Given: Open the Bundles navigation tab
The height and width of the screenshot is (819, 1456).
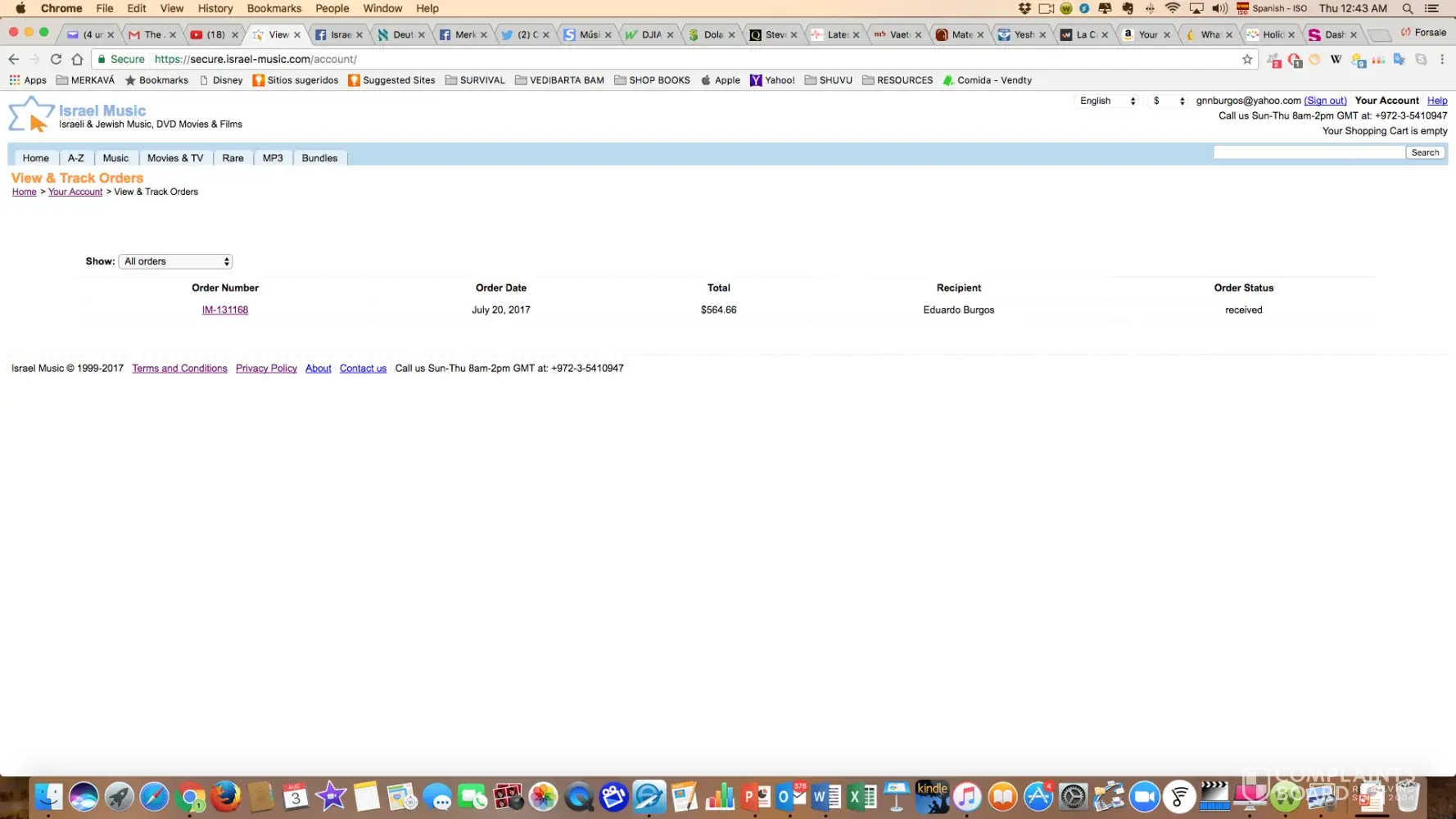Looking at the screenshot, I should pyautogui.click(x=319, y=158).
